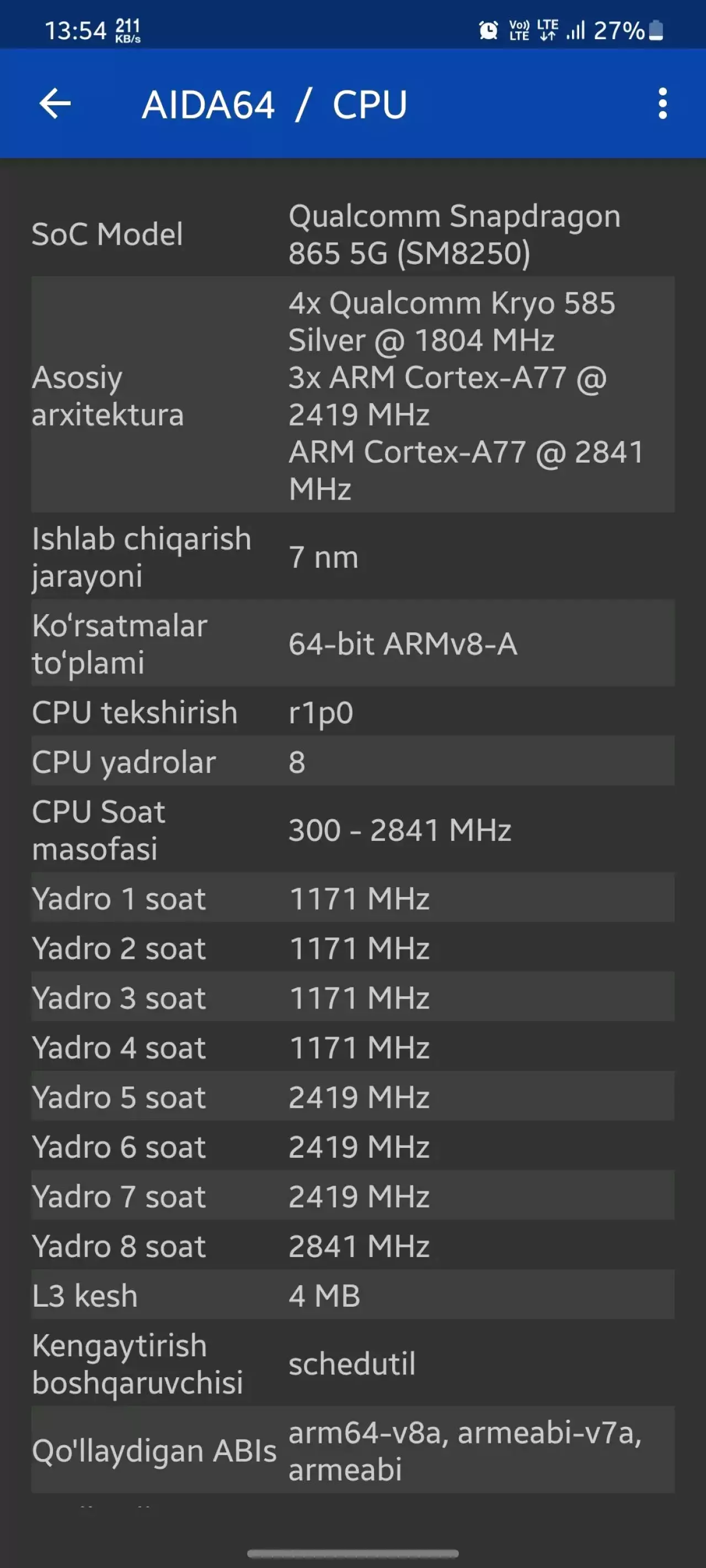Tap the Yadro 8 soat 2841 MHz row
706x1568 pixels.
coord(352,1245)
